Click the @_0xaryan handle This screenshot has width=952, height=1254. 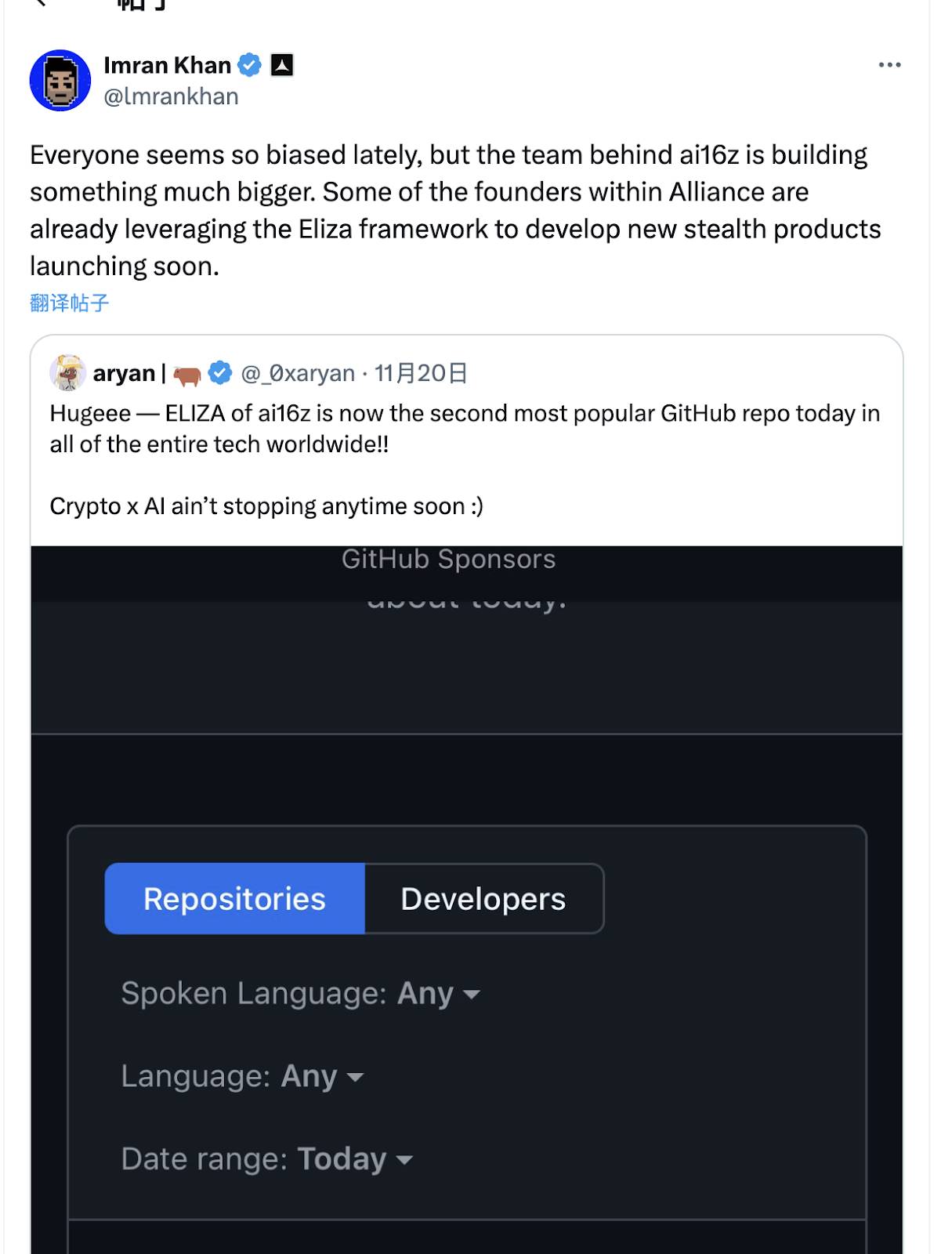(x=298, y=373)
